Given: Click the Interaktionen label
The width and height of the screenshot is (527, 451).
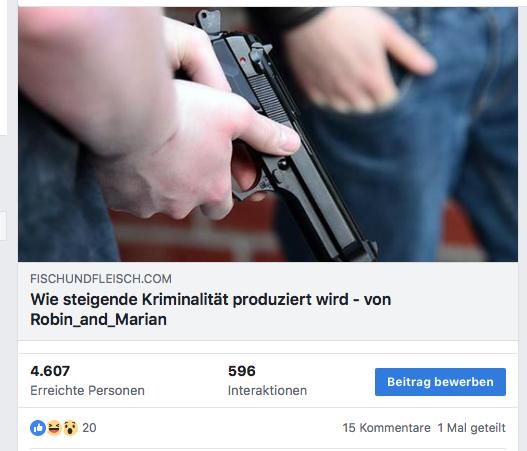Looking at the screenshot, I should tap(268, 391).
